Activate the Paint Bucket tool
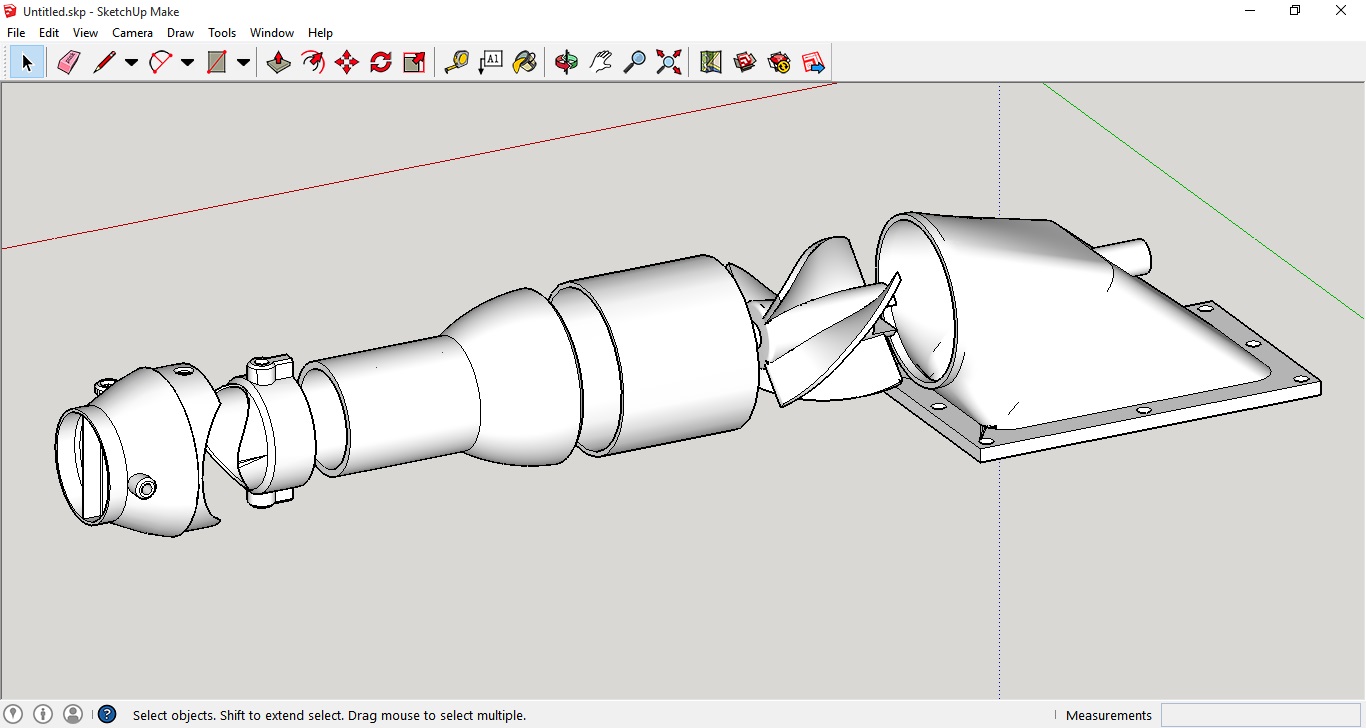 (x=524, y=63)
